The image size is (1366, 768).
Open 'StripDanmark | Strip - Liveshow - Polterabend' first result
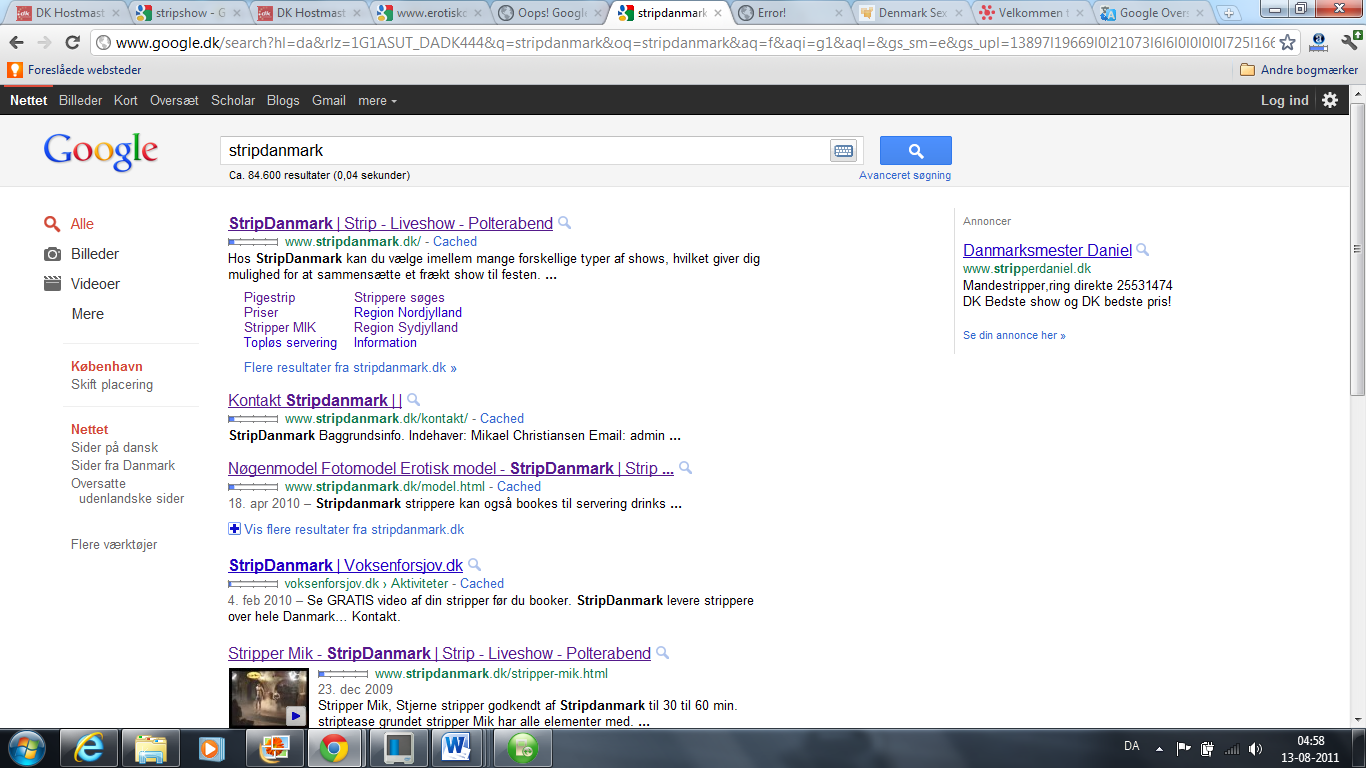point(391,223)
